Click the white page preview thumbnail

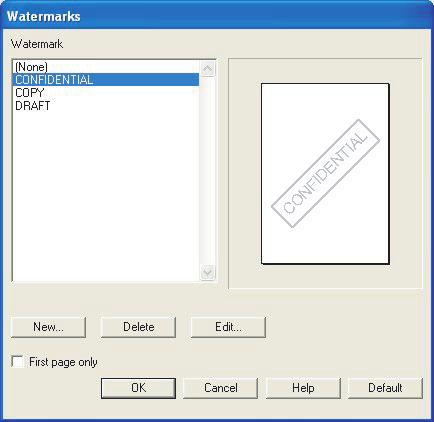(x=325, y=174)
